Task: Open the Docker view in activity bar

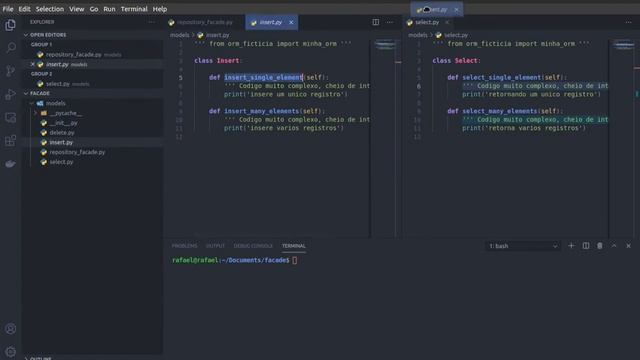Action: pyautogui.click(x=11, y=164)
